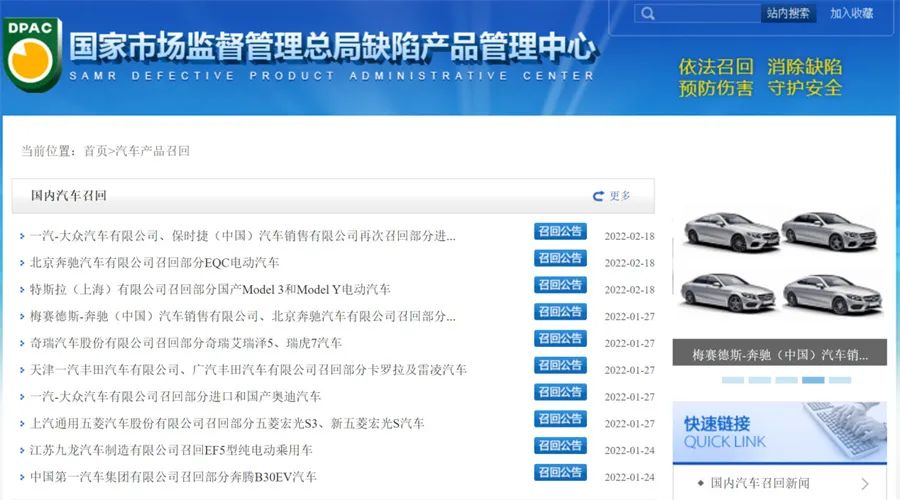Click 加入收藏 link
The image size is (900, 500).
[x=851, y=14]
